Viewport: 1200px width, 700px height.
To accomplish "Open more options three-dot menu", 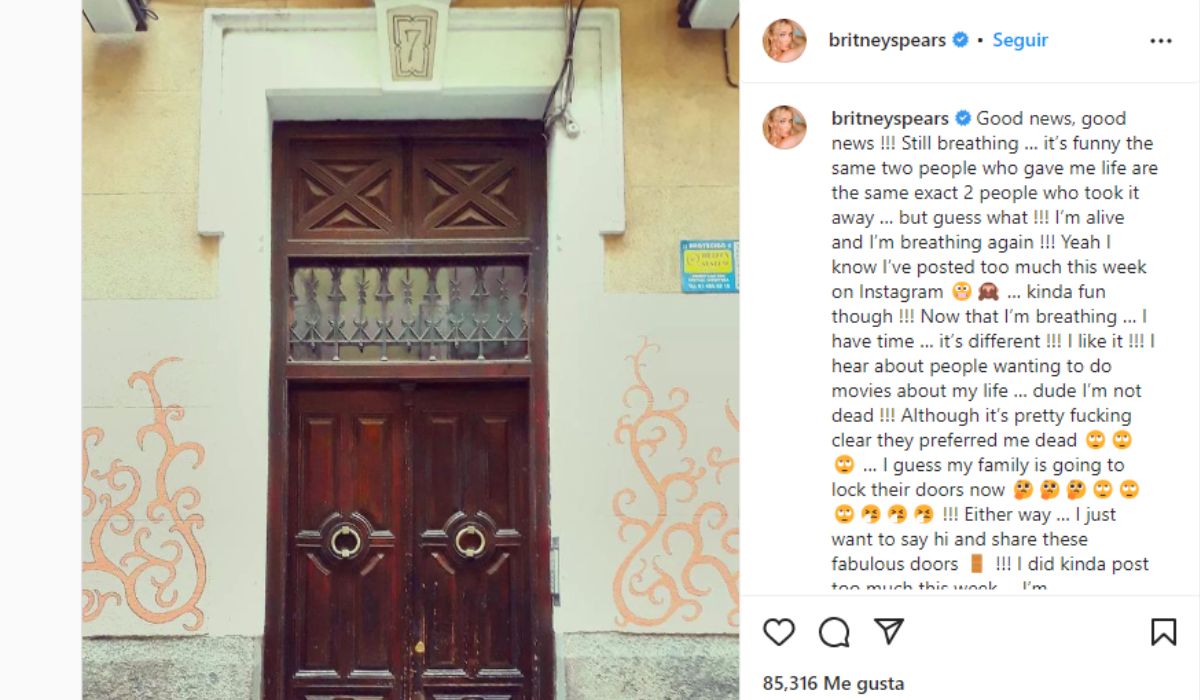I will [x=1161, y=41].
